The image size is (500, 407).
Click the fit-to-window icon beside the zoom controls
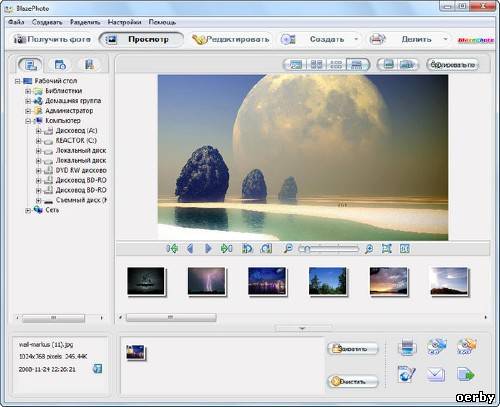pyautogui.click(x=386, y=249)
